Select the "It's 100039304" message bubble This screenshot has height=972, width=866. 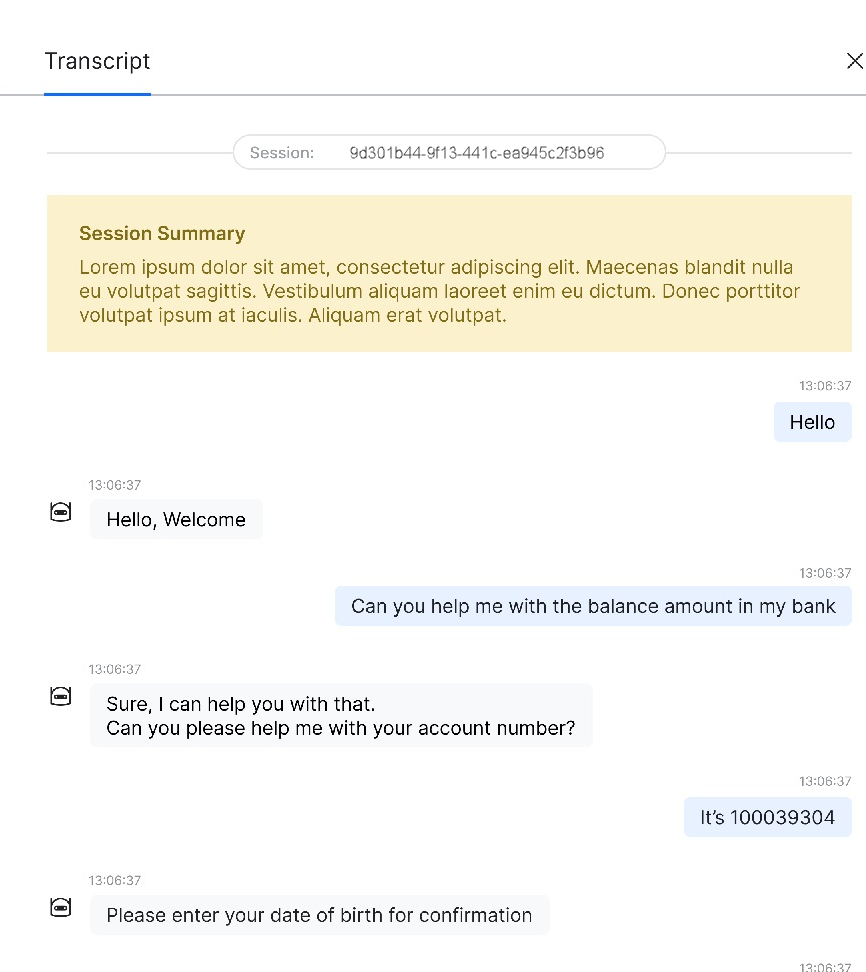tap(767, 817)
